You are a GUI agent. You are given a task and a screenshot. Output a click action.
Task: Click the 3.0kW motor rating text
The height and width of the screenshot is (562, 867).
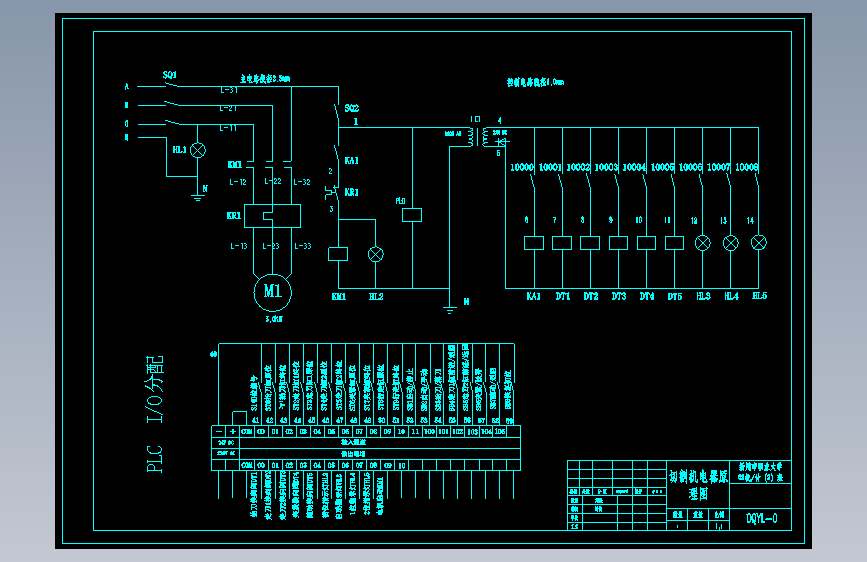point(274,319)
